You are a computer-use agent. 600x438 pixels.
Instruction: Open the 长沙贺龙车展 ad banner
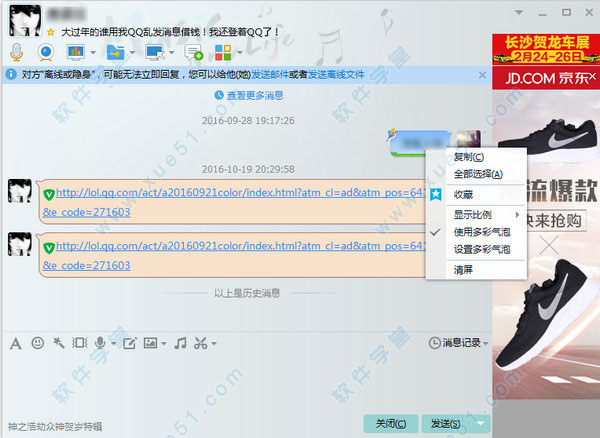[546, 49]
